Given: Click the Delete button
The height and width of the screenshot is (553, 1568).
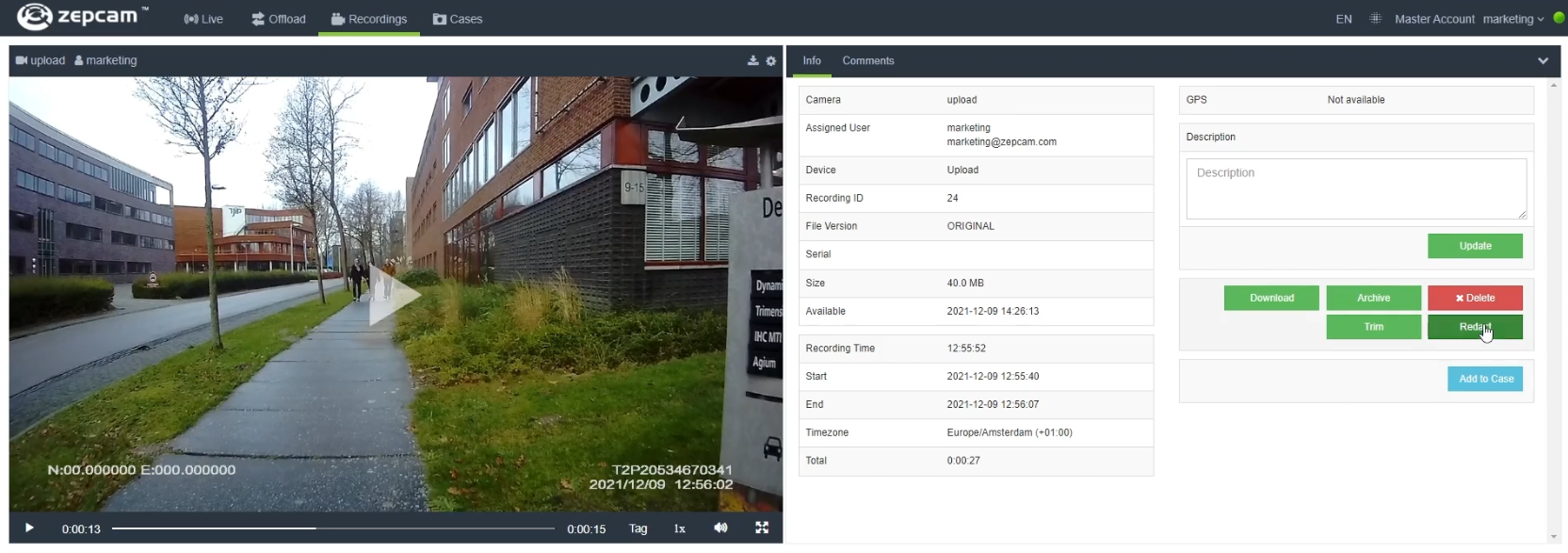Looking at the screenshot, I should [x=1475, y=298].
